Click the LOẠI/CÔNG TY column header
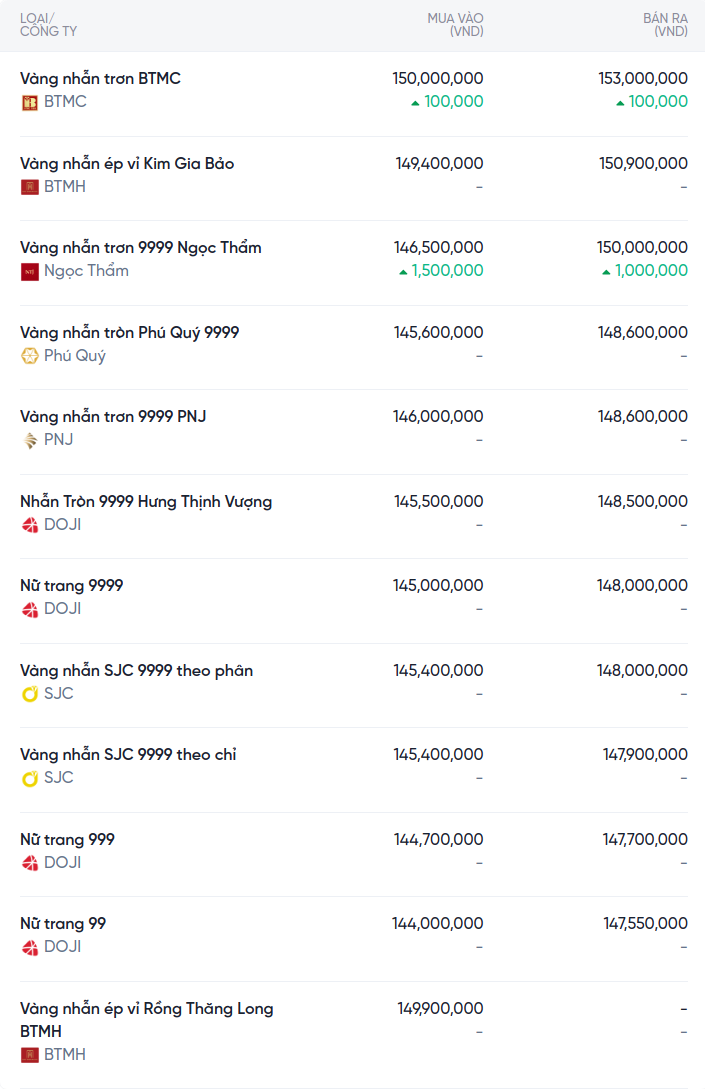705x1089 pixels. click(48, 25)
